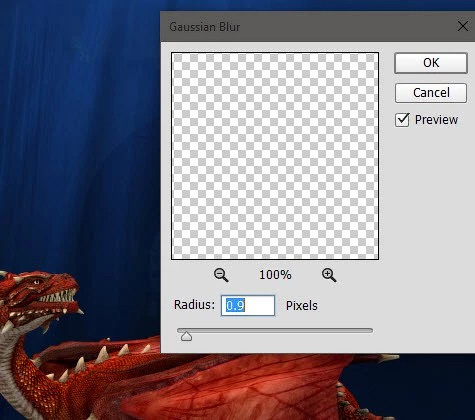Click the far right end of the Radius slider
Viewport: 475px width, 420px height.
click(371, 330)
